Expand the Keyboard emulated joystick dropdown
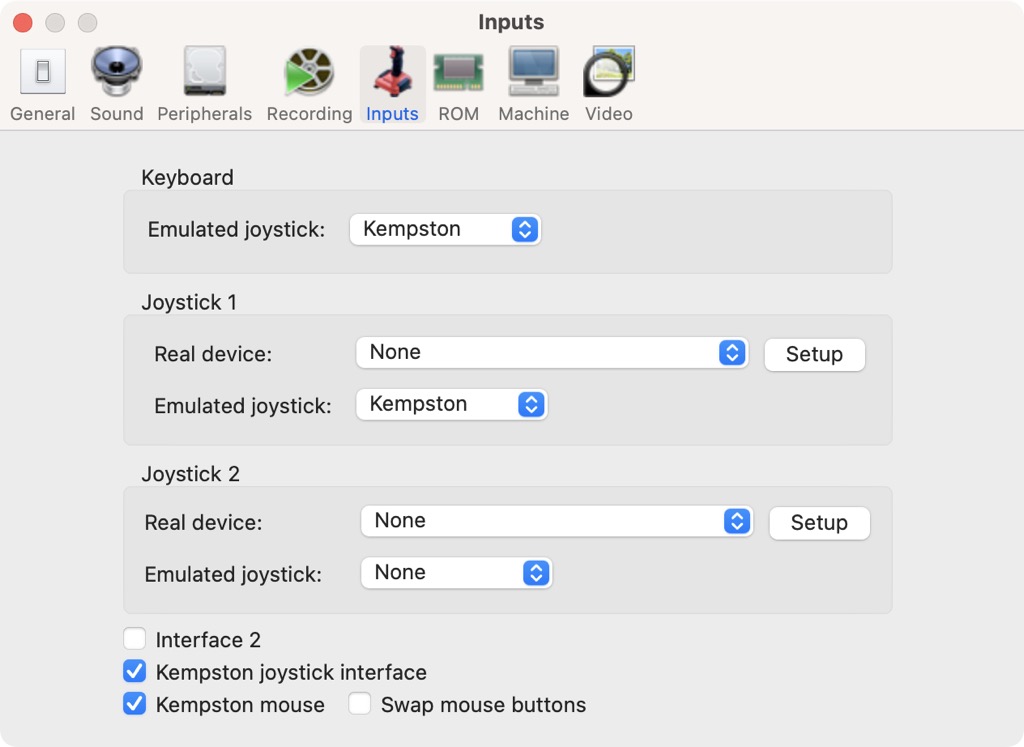1024x747 pixels. pos(445,229)
